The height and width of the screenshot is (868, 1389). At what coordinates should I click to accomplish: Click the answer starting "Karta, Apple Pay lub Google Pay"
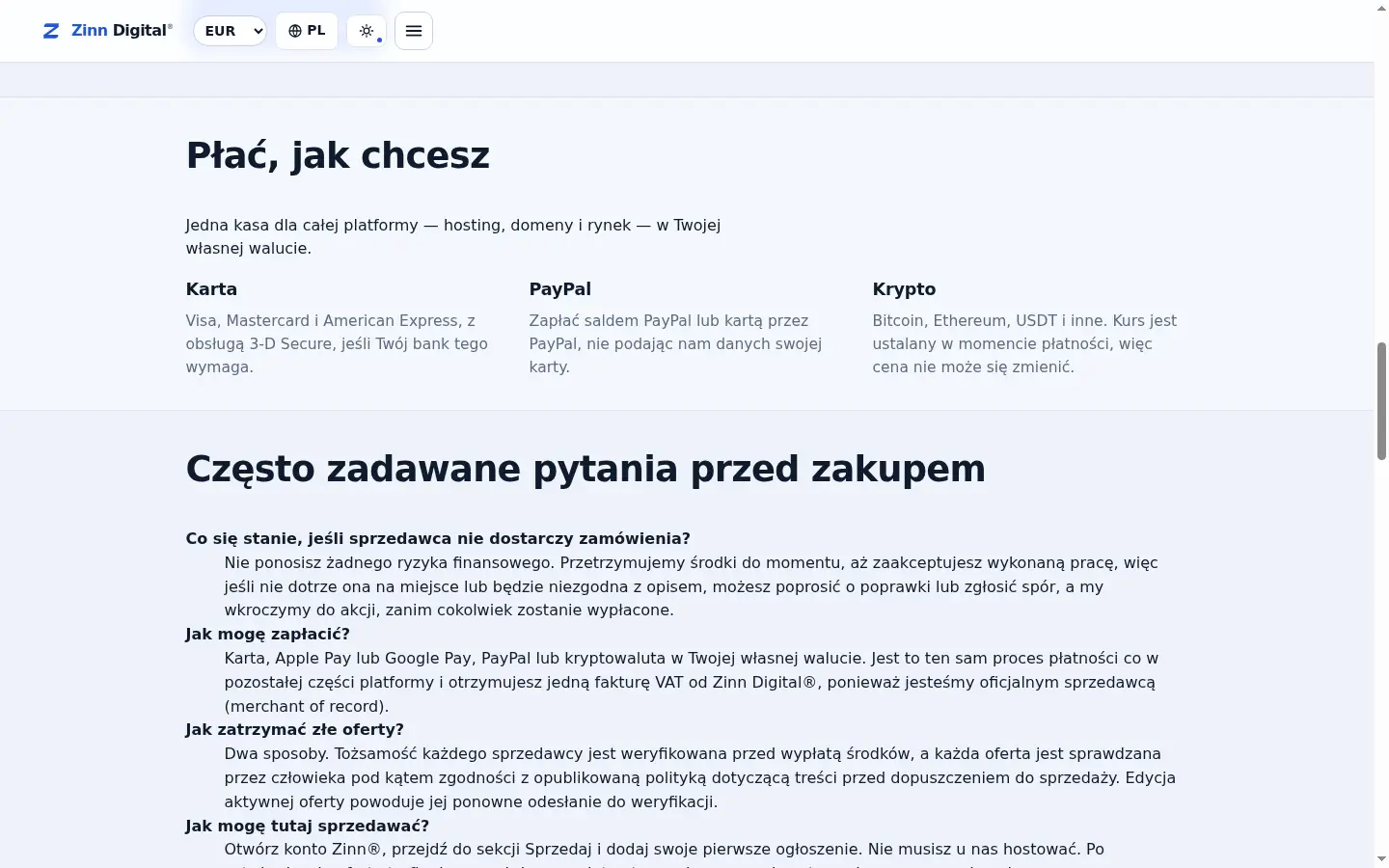tap(692, 682)
